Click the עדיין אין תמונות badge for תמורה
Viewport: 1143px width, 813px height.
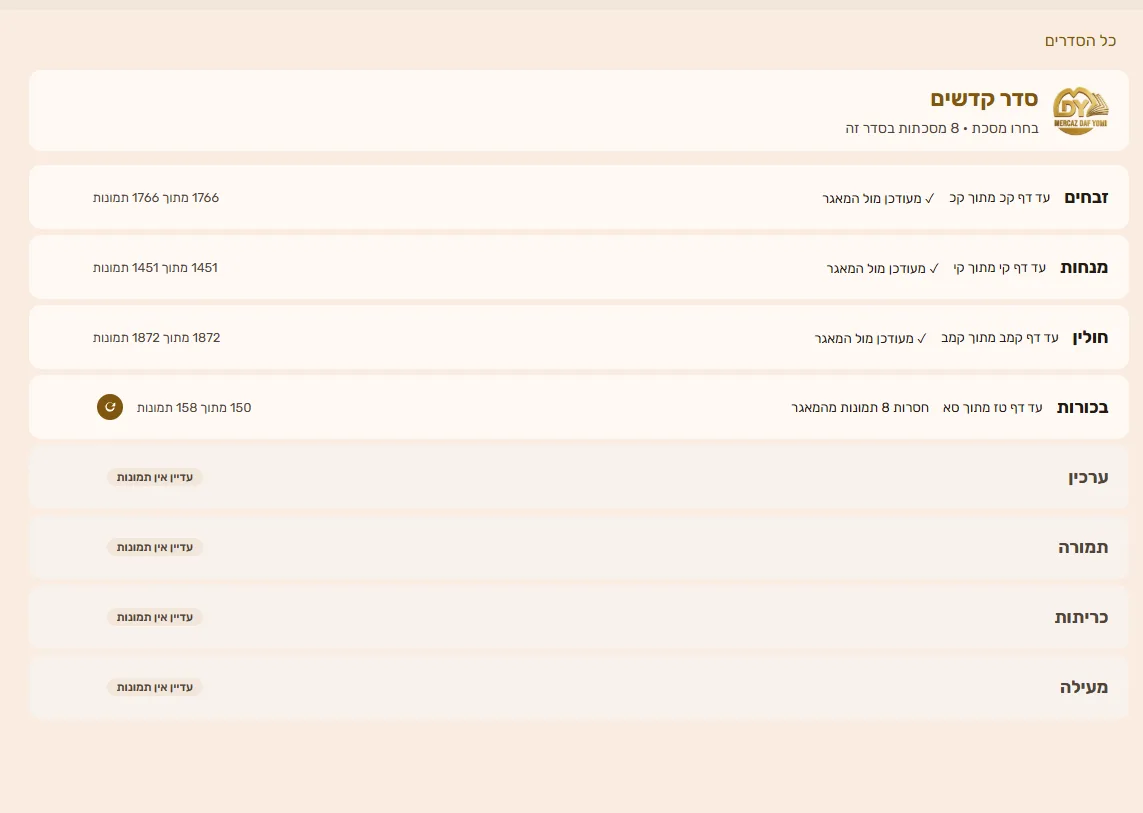tap(155, 547)
